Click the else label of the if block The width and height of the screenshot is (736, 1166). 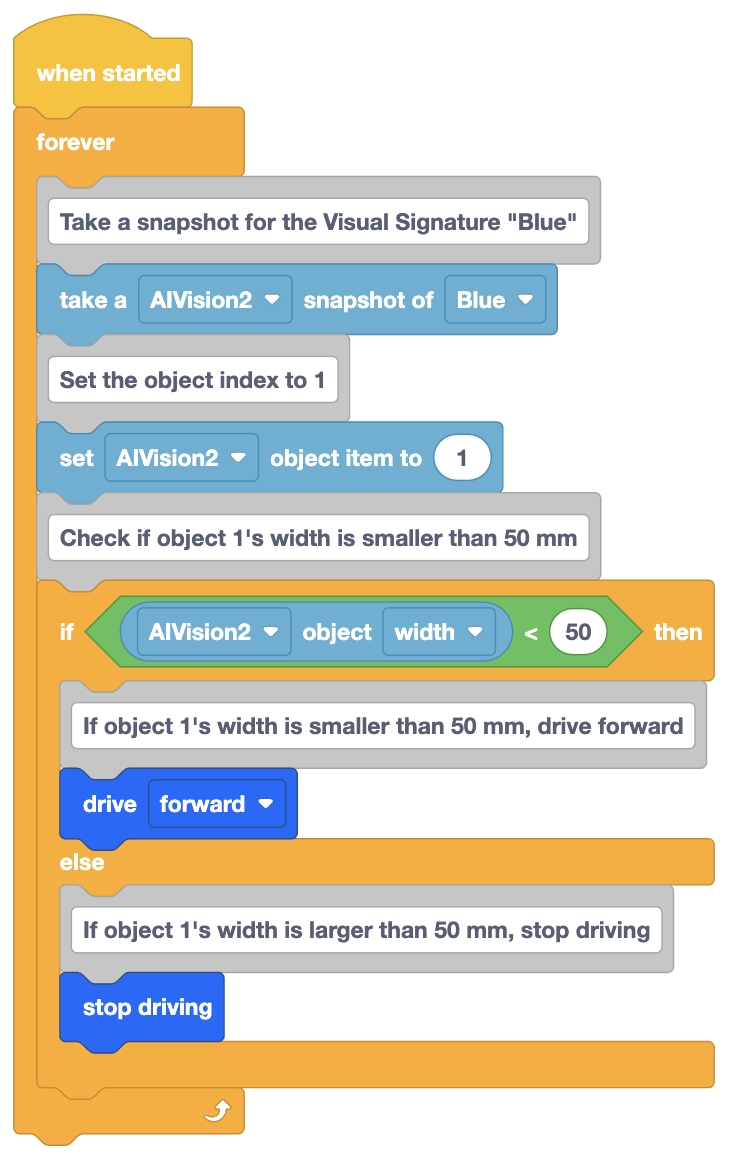pos(82,862)
